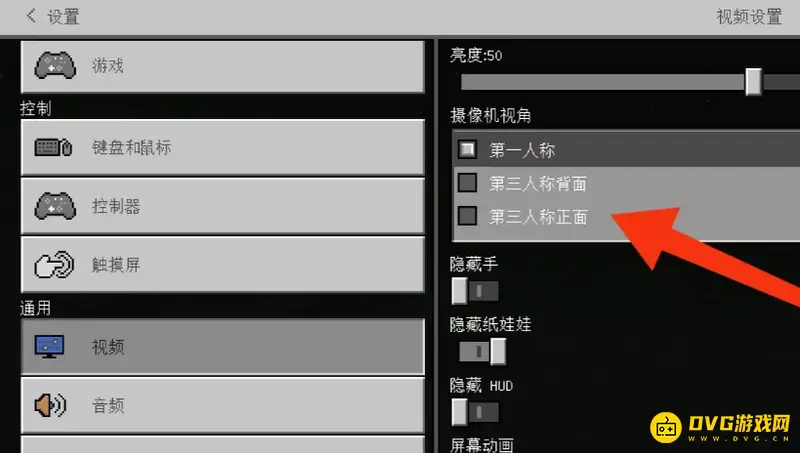Click the 设置 title text in header
Viewport: 800px width, 453px height.
(63, 17)
